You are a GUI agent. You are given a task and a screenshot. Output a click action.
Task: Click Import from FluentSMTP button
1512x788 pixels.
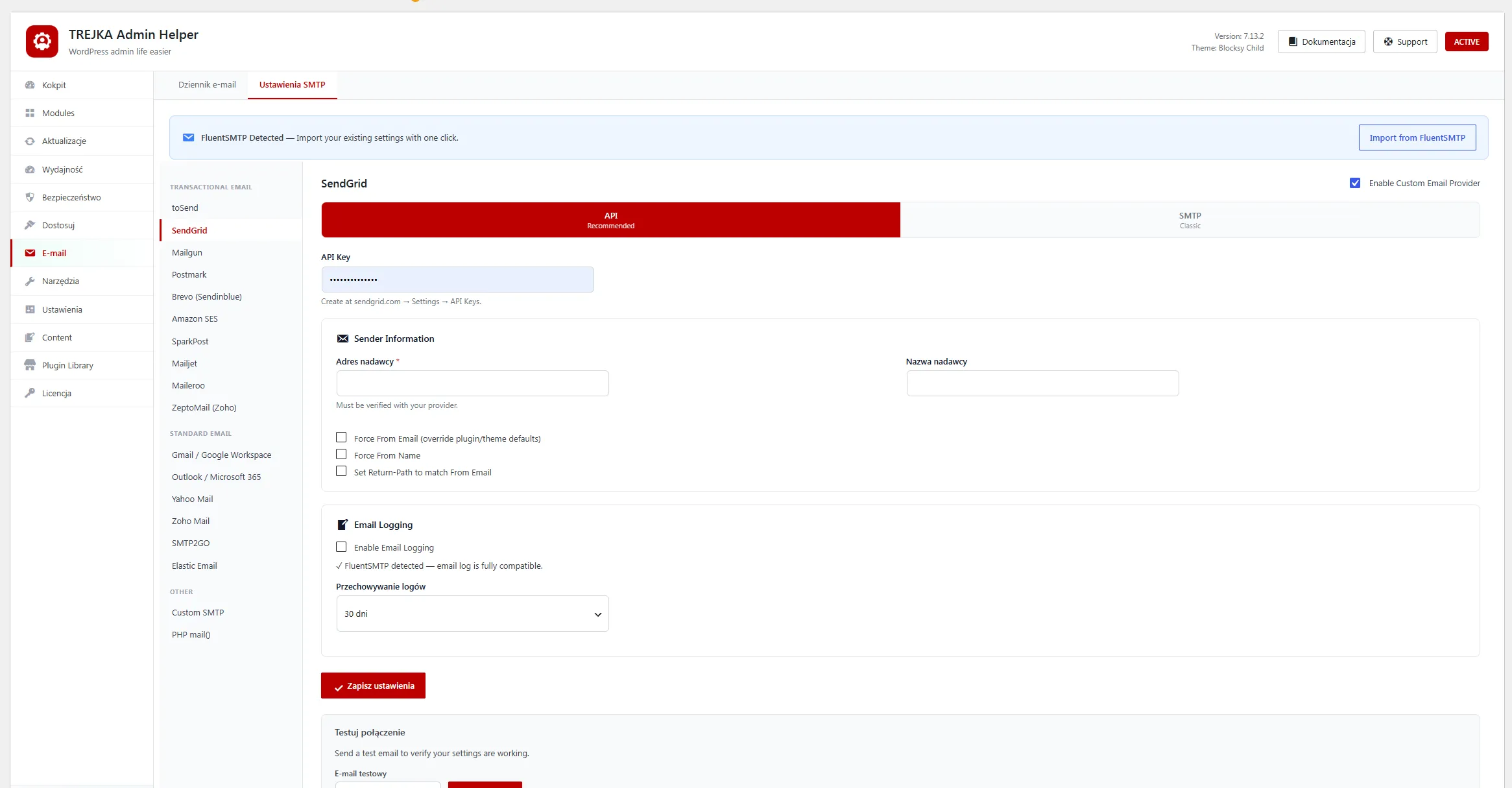point(1417,137)
